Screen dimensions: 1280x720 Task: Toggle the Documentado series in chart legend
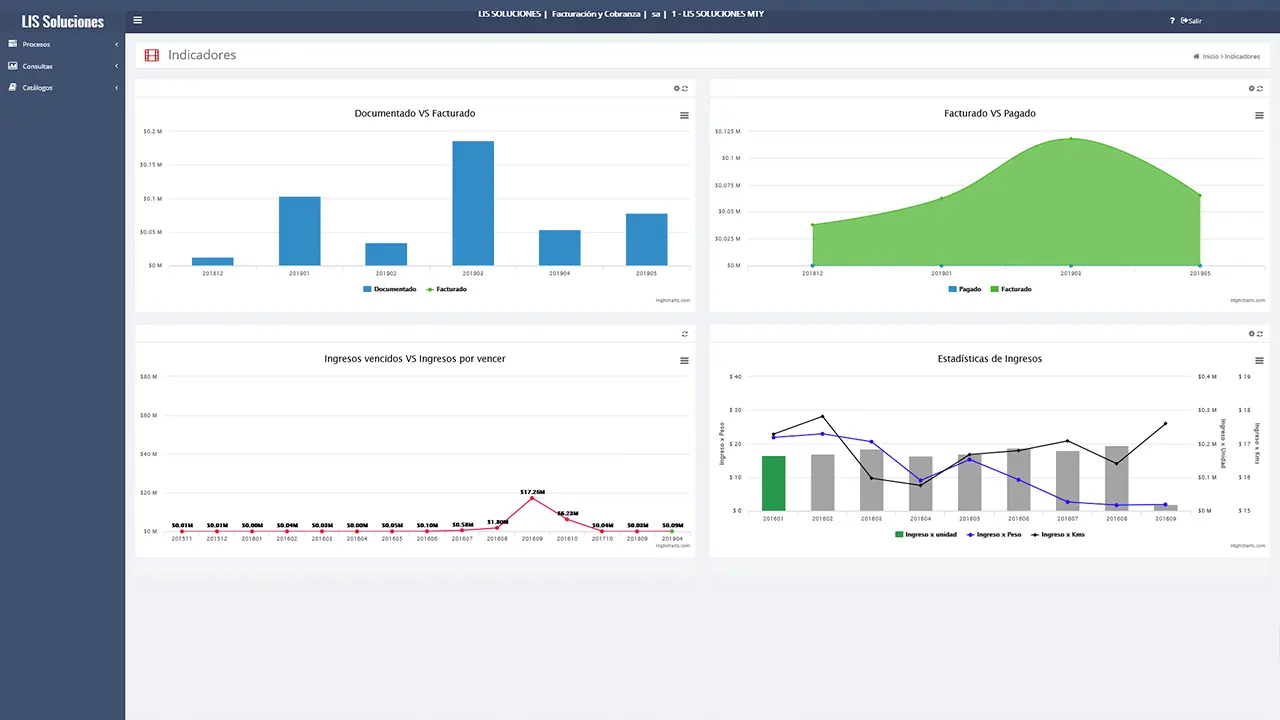click(x=389, y=289)
